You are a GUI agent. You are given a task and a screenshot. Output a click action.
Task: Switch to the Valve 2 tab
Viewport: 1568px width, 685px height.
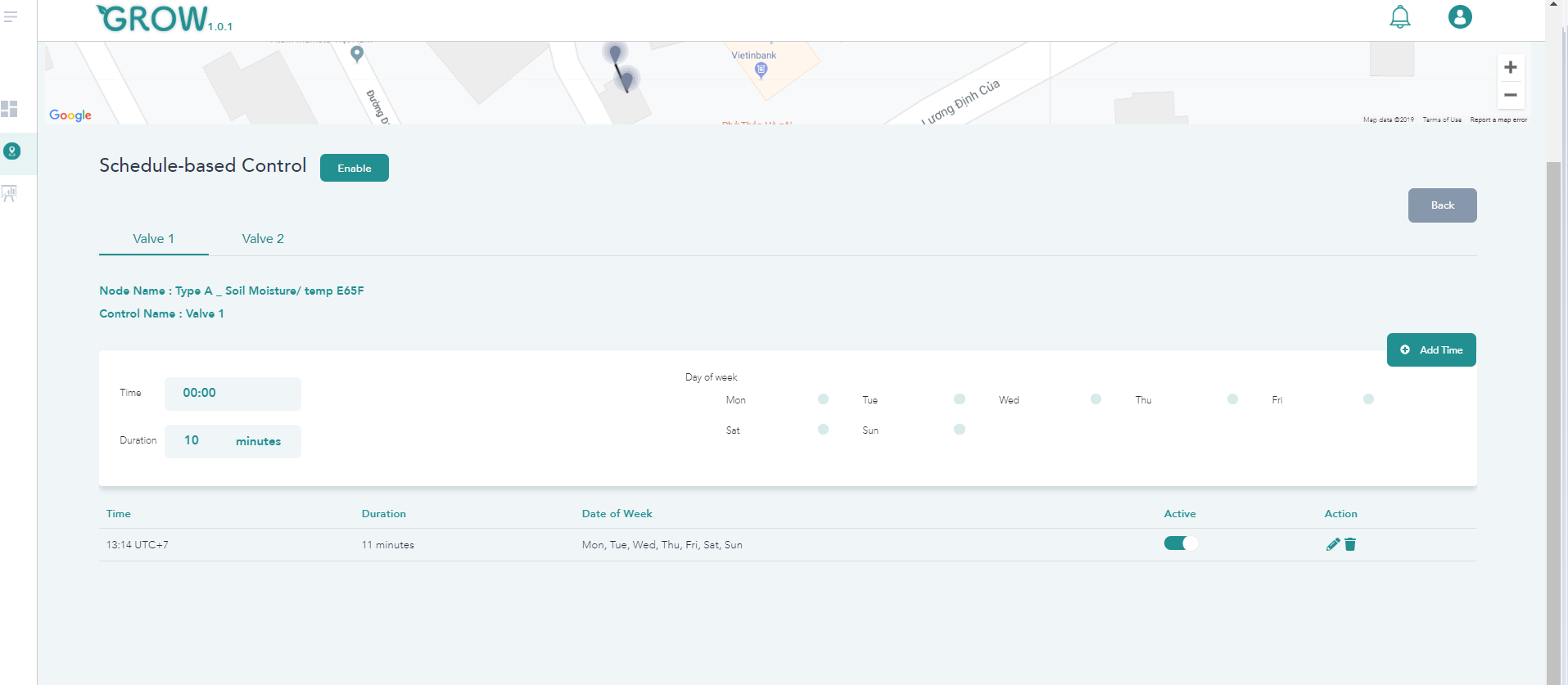tap(263, 239)
